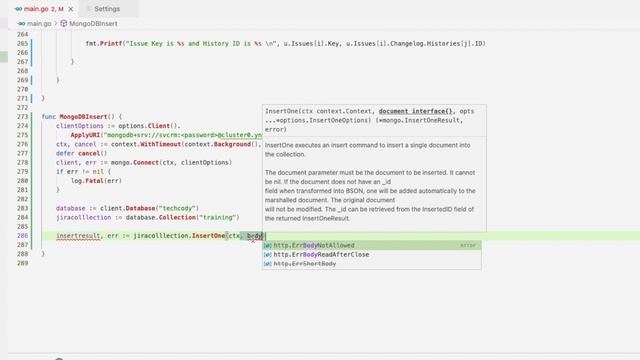This screenshot has width=640, height=360.
Task: Click line number 273 in gutter
Action: pyautogui.click(x=22, y=117)
